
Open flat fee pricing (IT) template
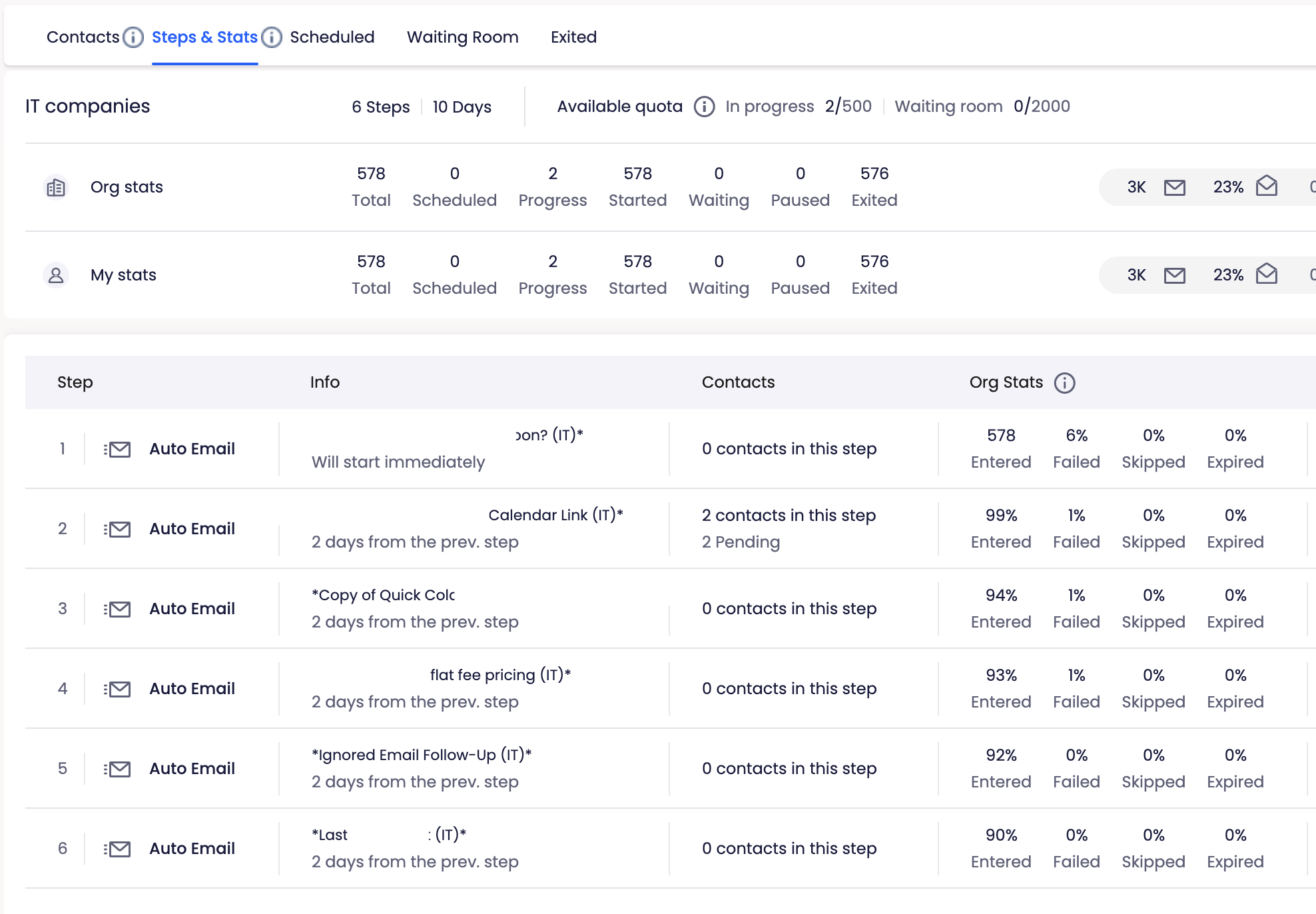pos(500,675)
